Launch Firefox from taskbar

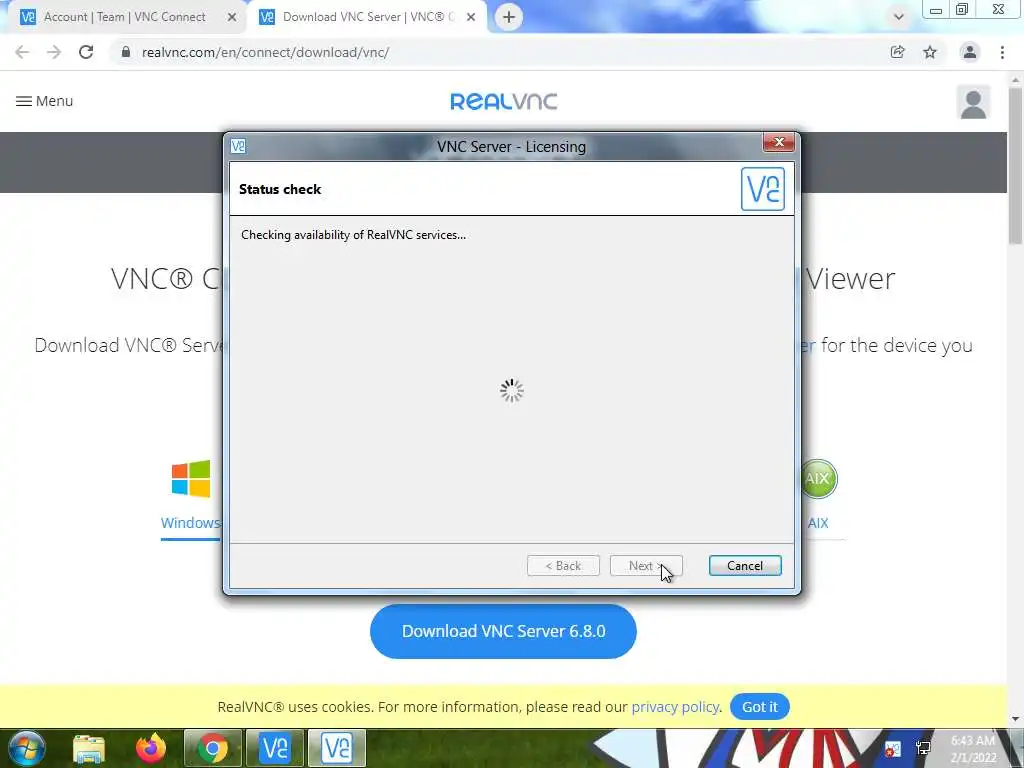click(x=151, y=748)
